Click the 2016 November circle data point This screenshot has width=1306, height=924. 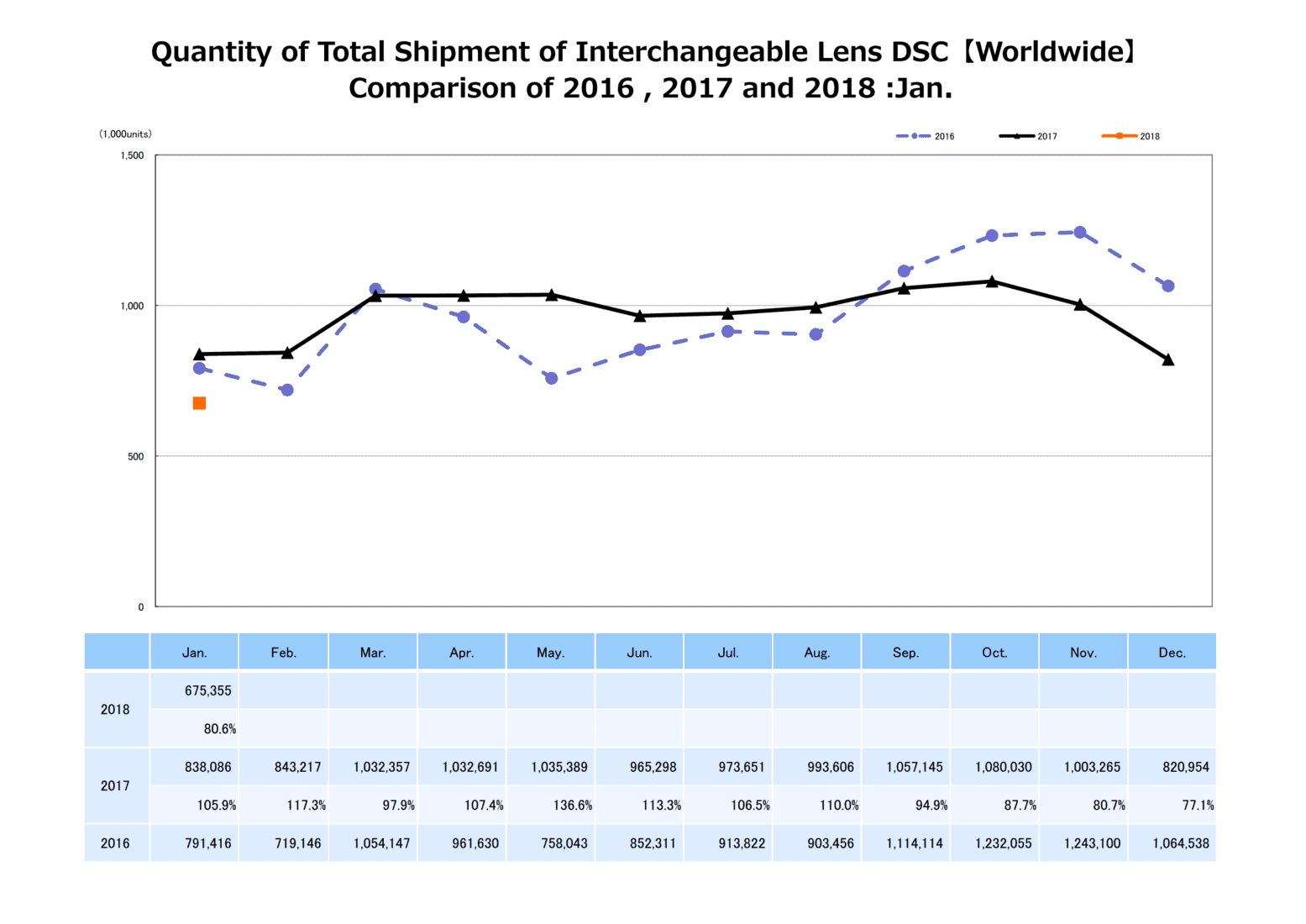click(1079, 233)
